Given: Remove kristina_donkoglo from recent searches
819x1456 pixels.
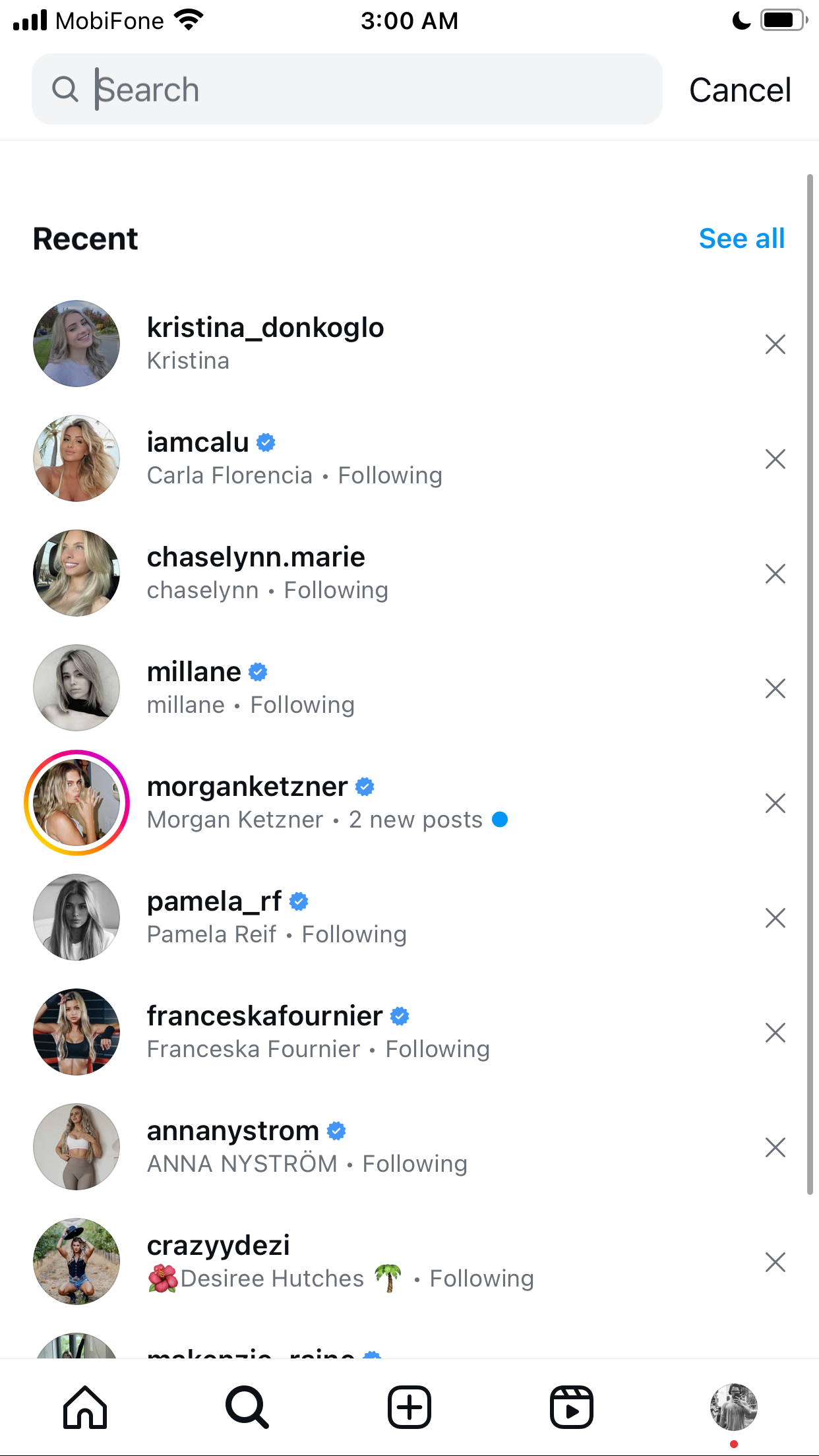Looking at the screenshot, I should tap(775, 344).
